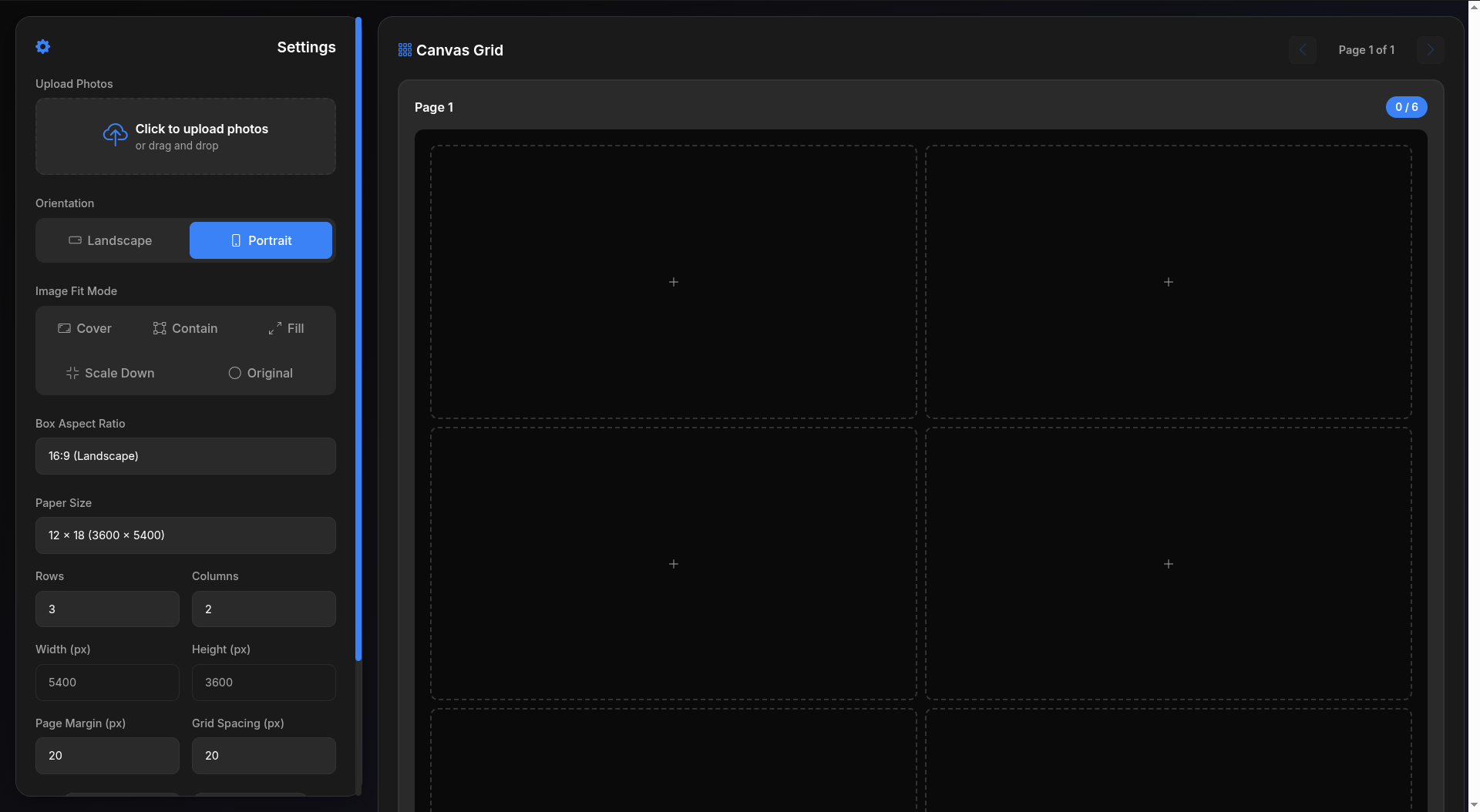Image resolution: width=1480 pixels, height=812 pixels.
Task: Go to the next page arrow
Action: click(x=1431, y=50)
